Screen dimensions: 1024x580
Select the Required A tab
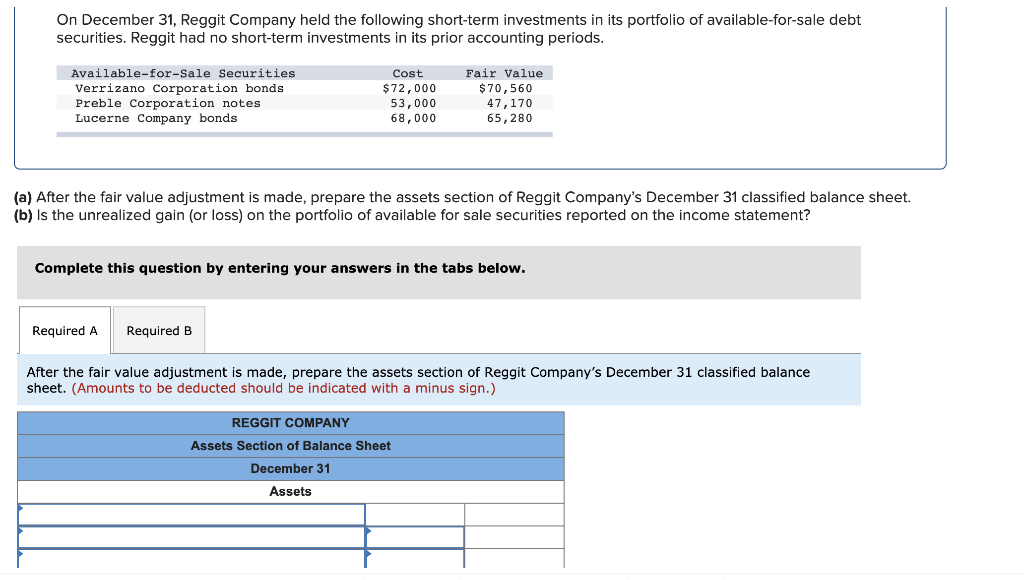[x=64, y=330]
